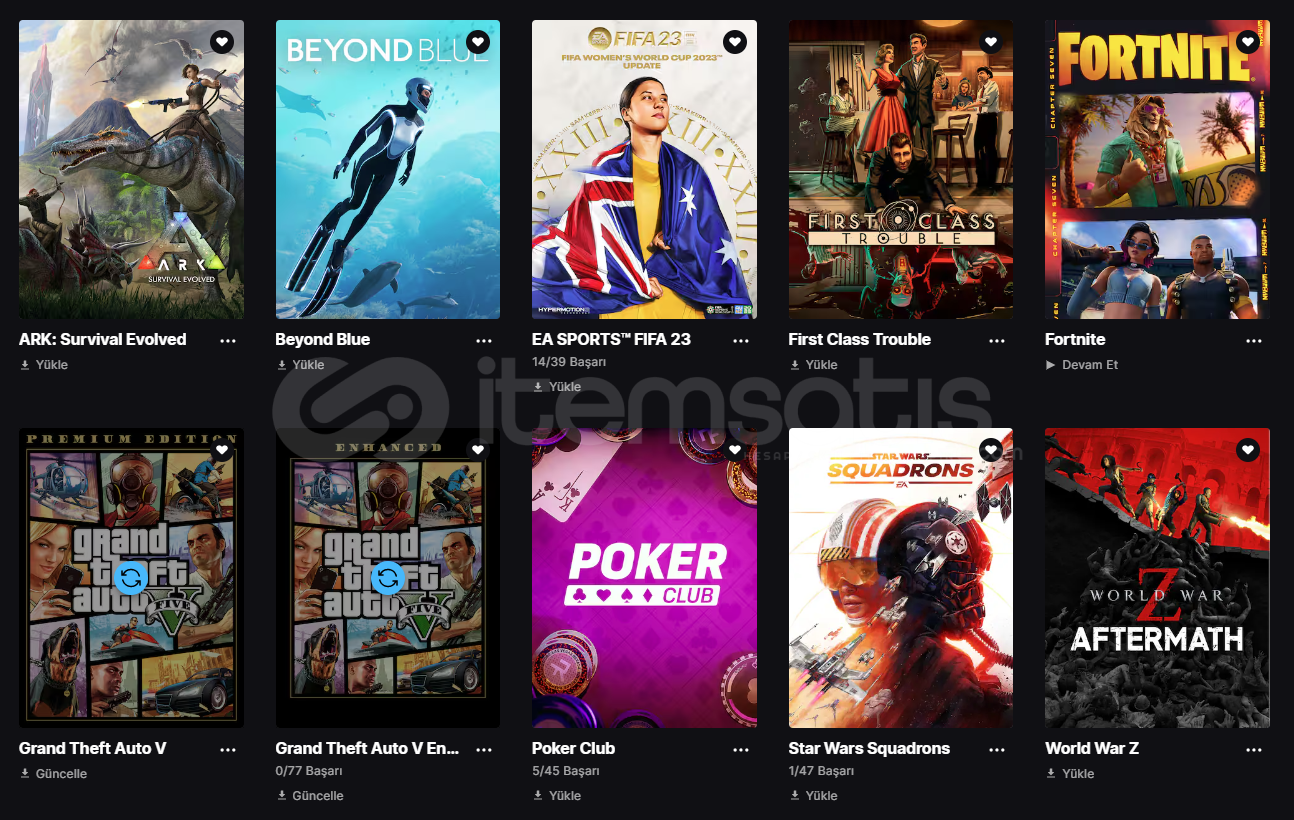Toggle favorite heart on Beyond Blue cover
The image size is (1294, 820).
pyautogui.click(x=478, y=42)
